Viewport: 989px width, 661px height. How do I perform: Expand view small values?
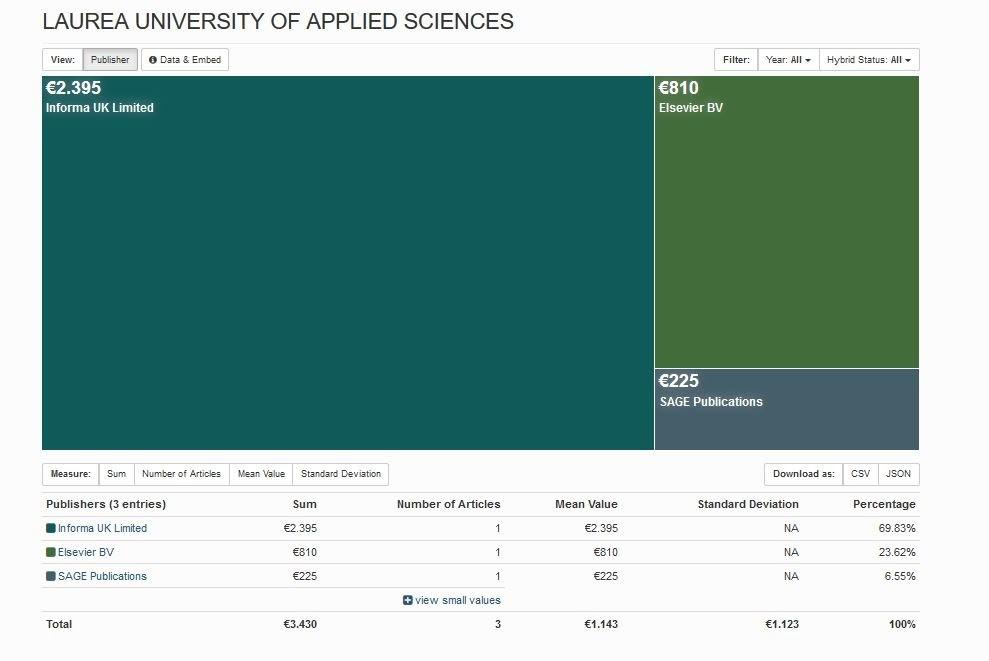452,600
